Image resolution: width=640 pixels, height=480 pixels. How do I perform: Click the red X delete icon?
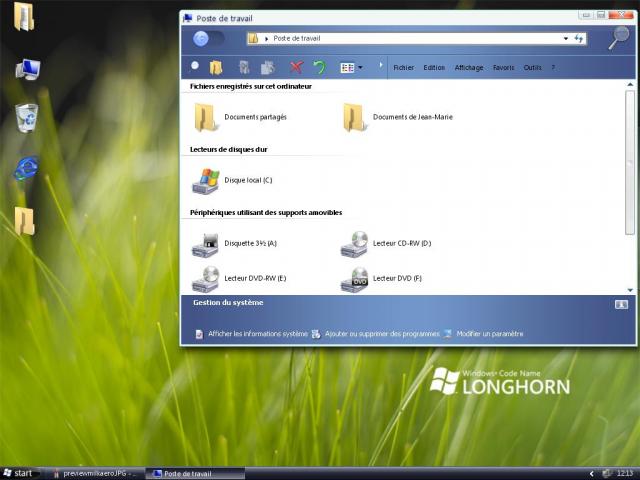tap(297, 67)
